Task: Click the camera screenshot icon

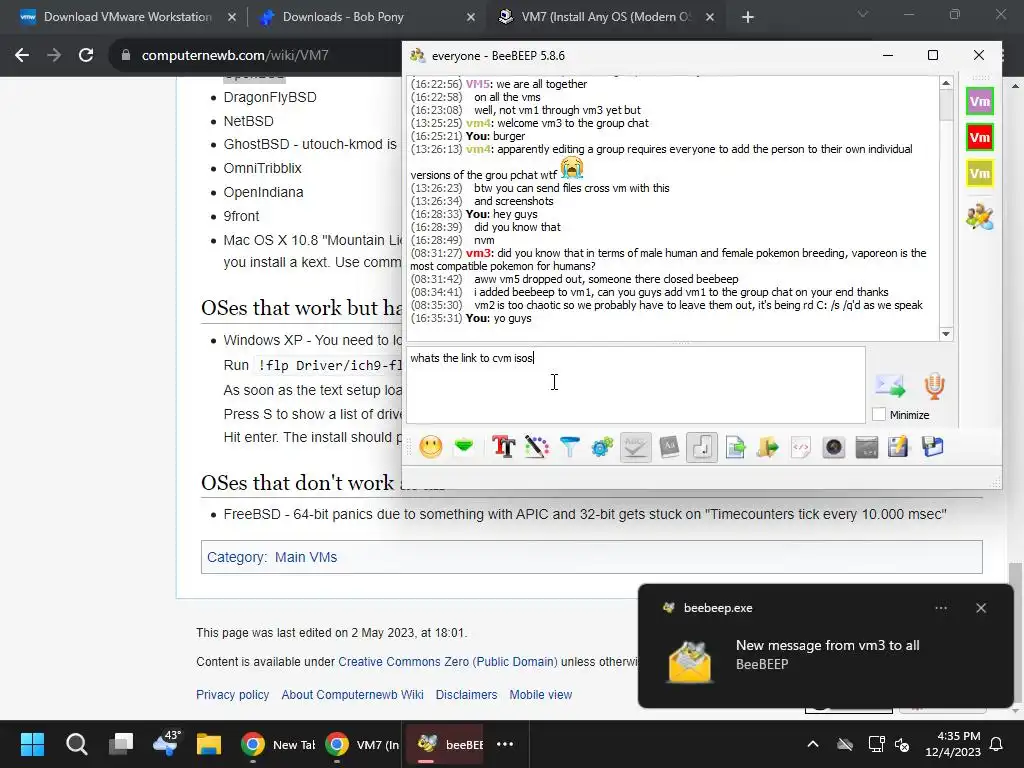Action: coord(834,447)
